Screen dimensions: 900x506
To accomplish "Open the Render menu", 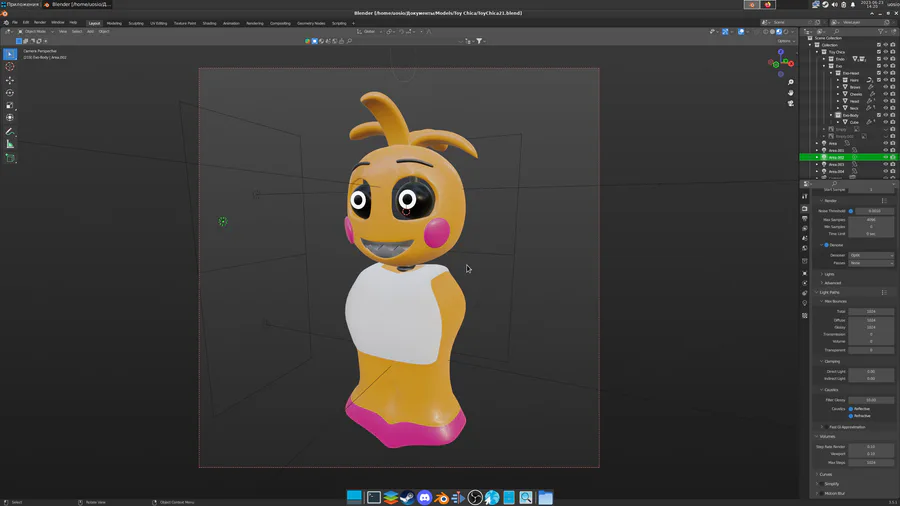I will point(40,23).
